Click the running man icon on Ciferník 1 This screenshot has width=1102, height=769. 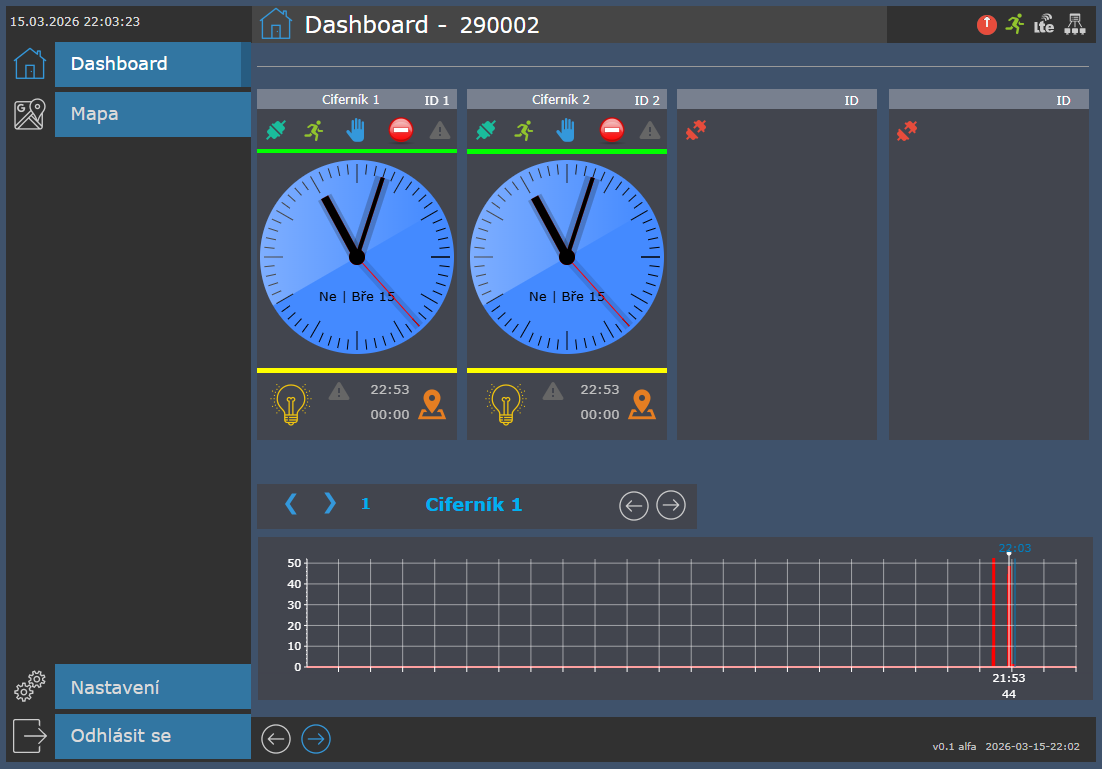[x=314, y=130]
